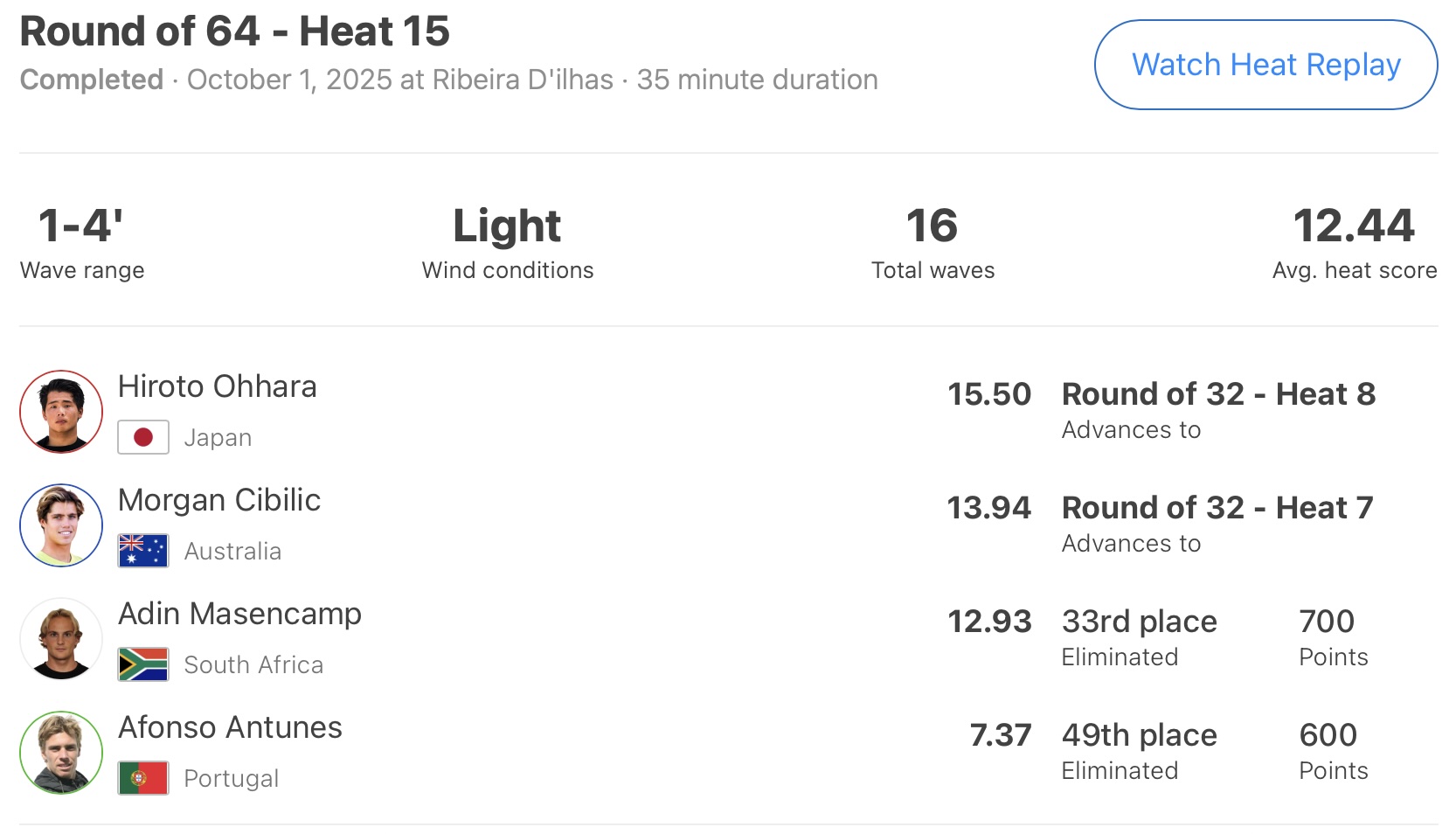This screenshot has width=1456, height=834.
Task: Go to Round of 32 - Heat 8
Action: coord(1218,394)
